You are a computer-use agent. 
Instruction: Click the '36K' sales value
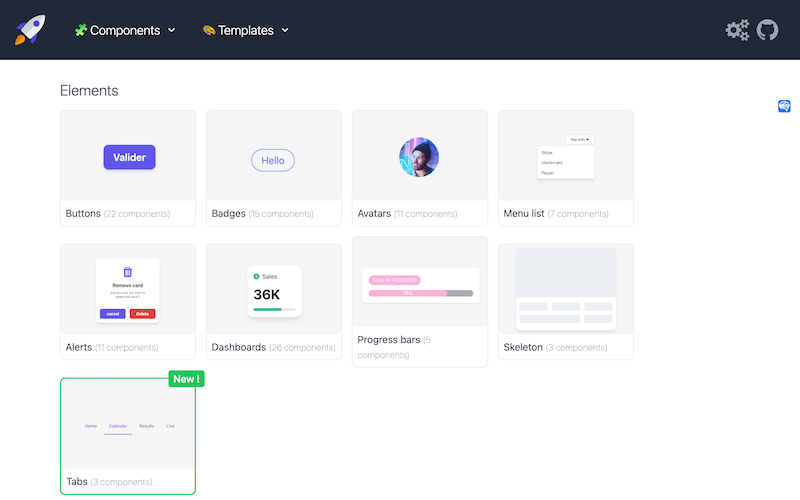[267, 294]
